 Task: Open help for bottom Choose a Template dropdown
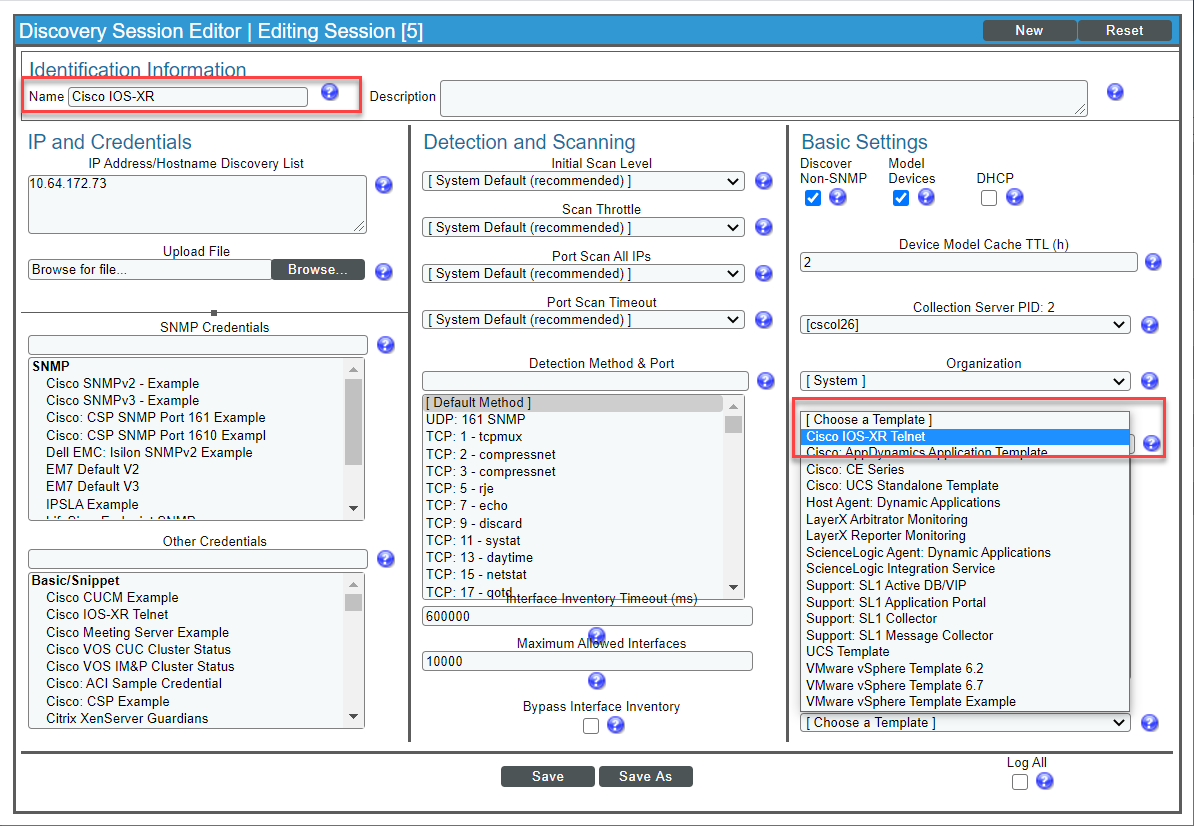1150,723
